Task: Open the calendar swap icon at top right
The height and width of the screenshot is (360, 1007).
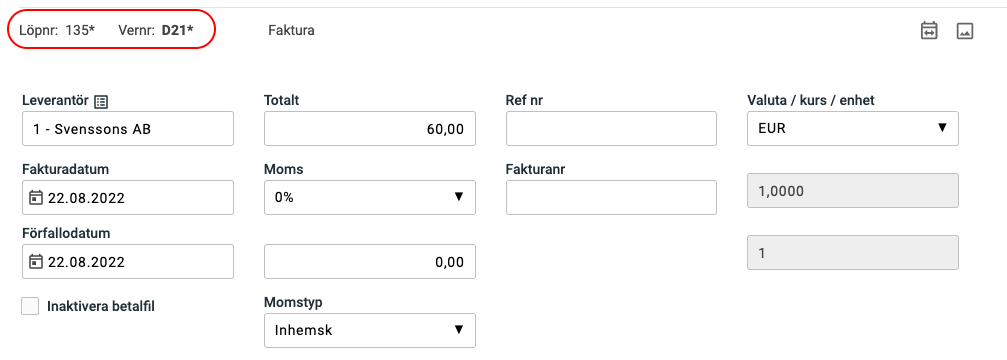Action: (929, 30)
